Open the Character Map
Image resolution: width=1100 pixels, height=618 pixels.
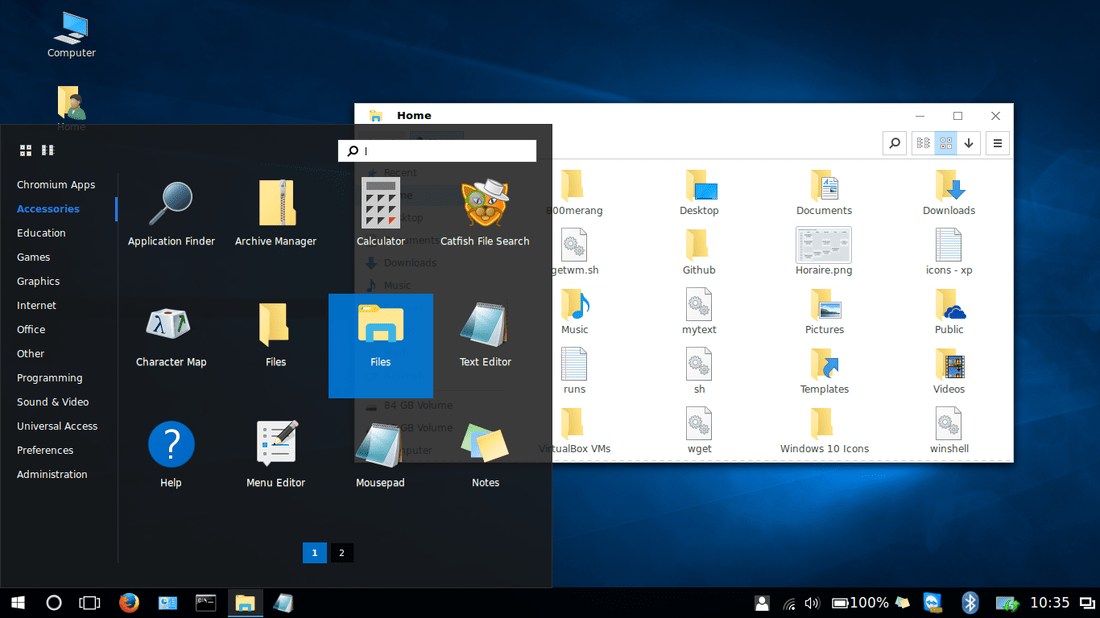pos(170,330)
